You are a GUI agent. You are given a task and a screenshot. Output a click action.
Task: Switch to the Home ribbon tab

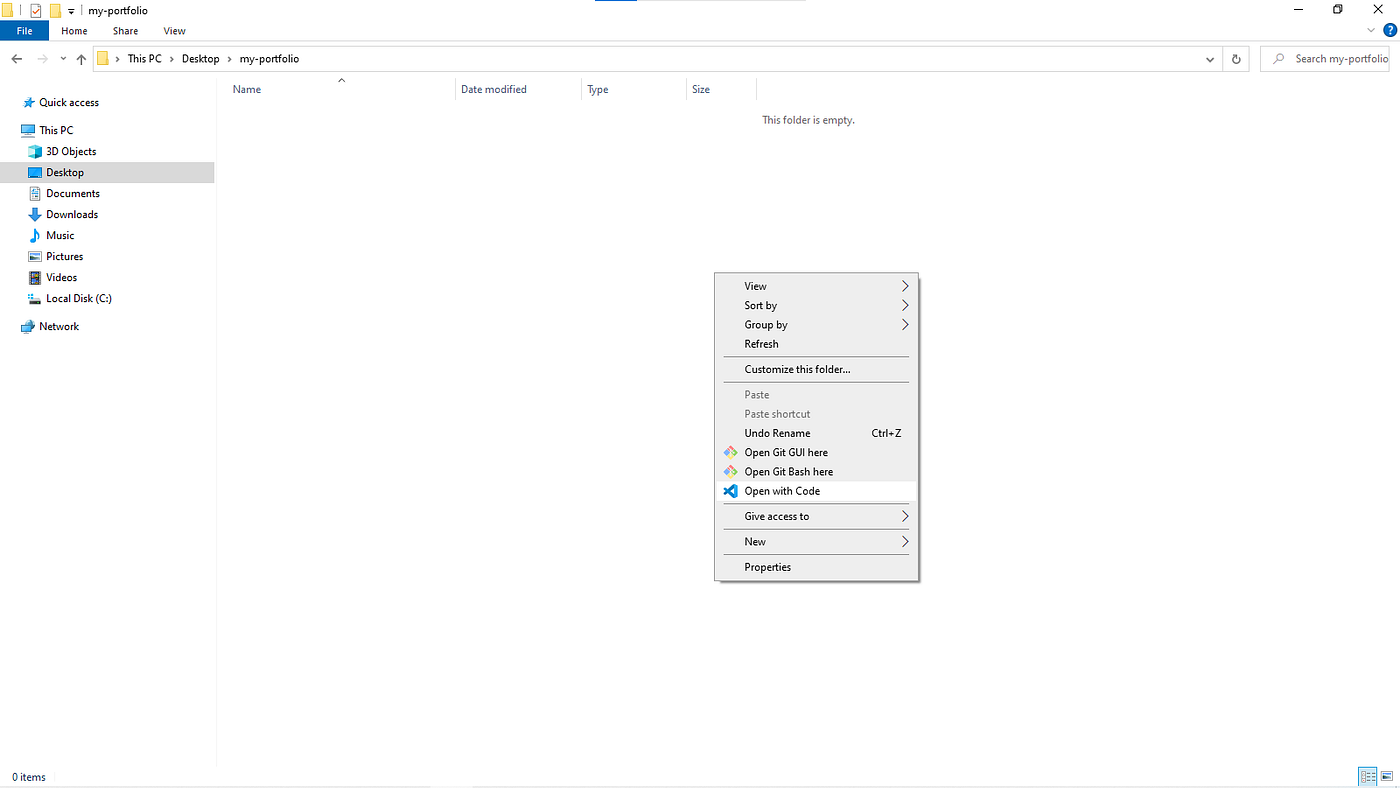pyautogui.click(x=74, y=31)
